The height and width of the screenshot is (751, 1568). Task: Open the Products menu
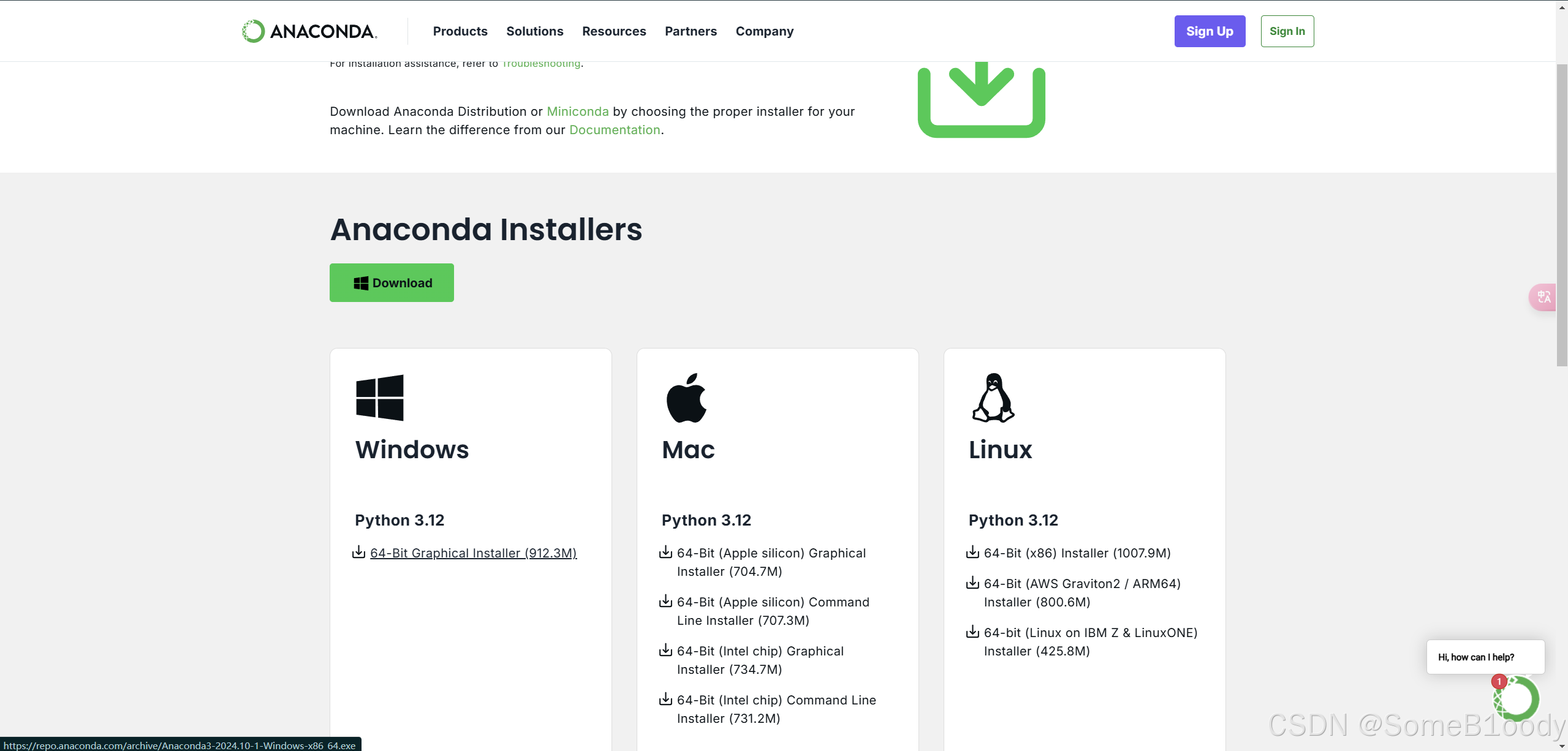click(x=460, y=31)
